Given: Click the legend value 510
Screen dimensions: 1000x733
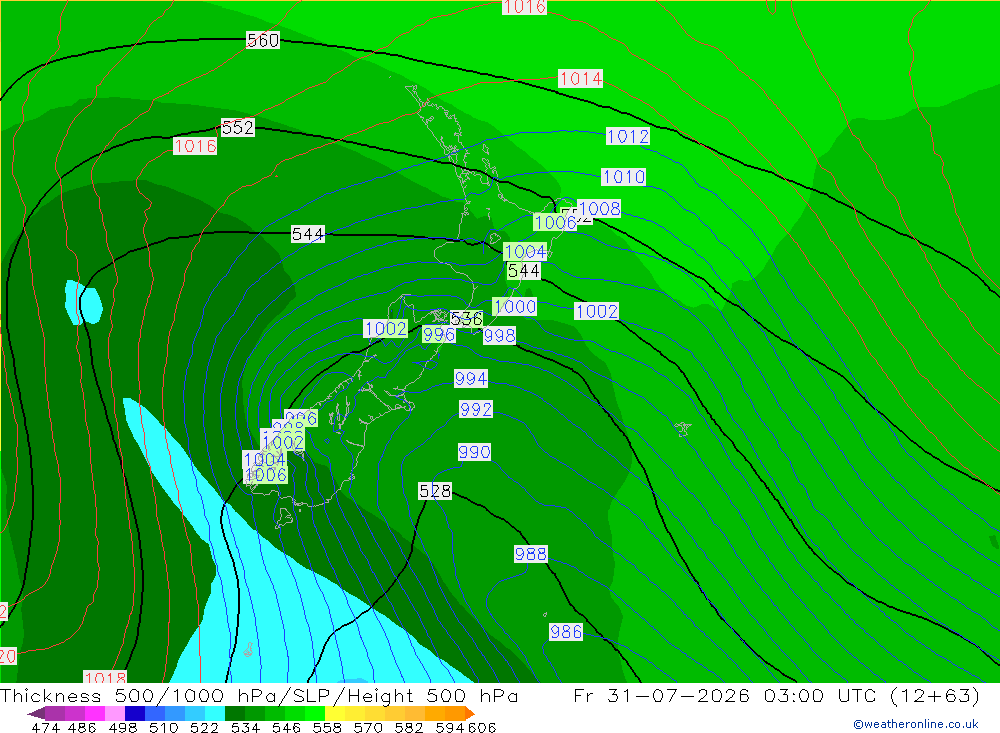Looking at the screenshot, I should [x=163, y=727].
